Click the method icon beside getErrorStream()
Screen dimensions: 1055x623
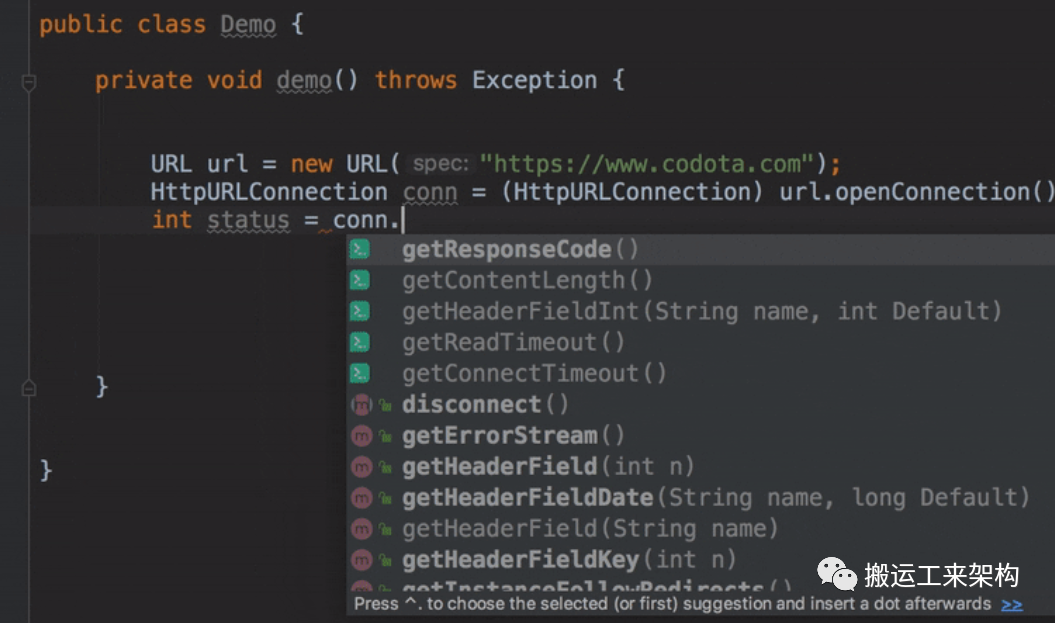point(362,436)
